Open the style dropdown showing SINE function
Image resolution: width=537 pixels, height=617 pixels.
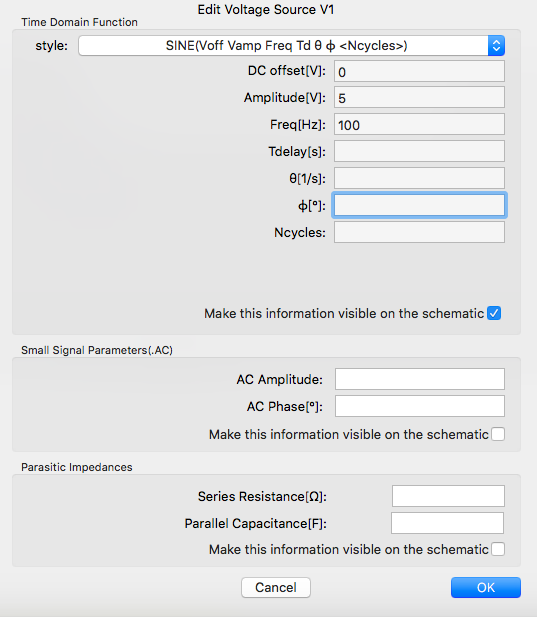(291, 46)
